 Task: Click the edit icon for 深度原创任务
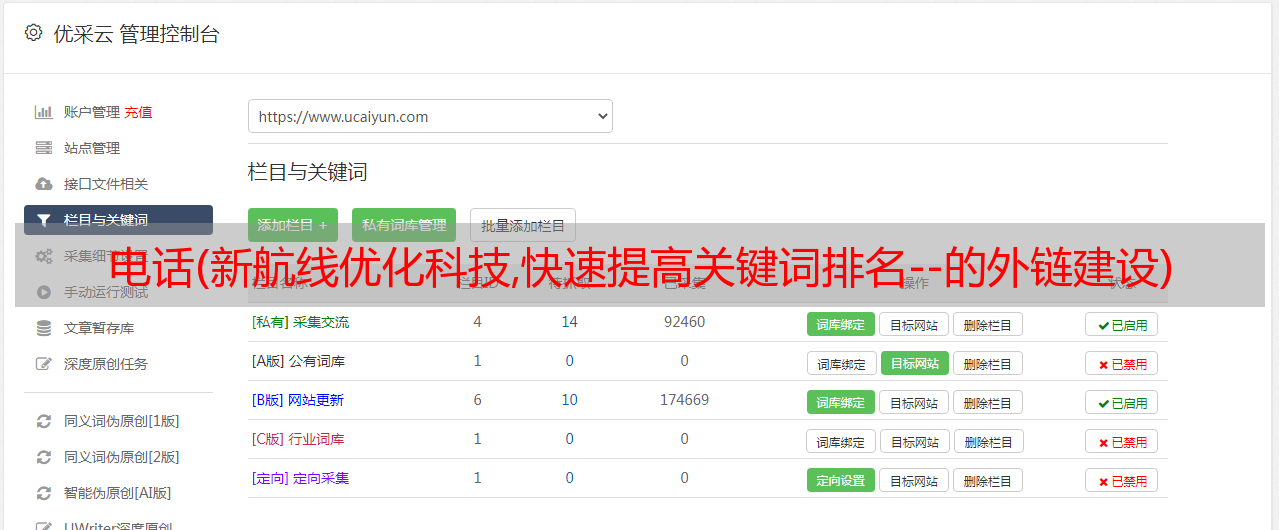pyautogui.click(x=44, y=364)
